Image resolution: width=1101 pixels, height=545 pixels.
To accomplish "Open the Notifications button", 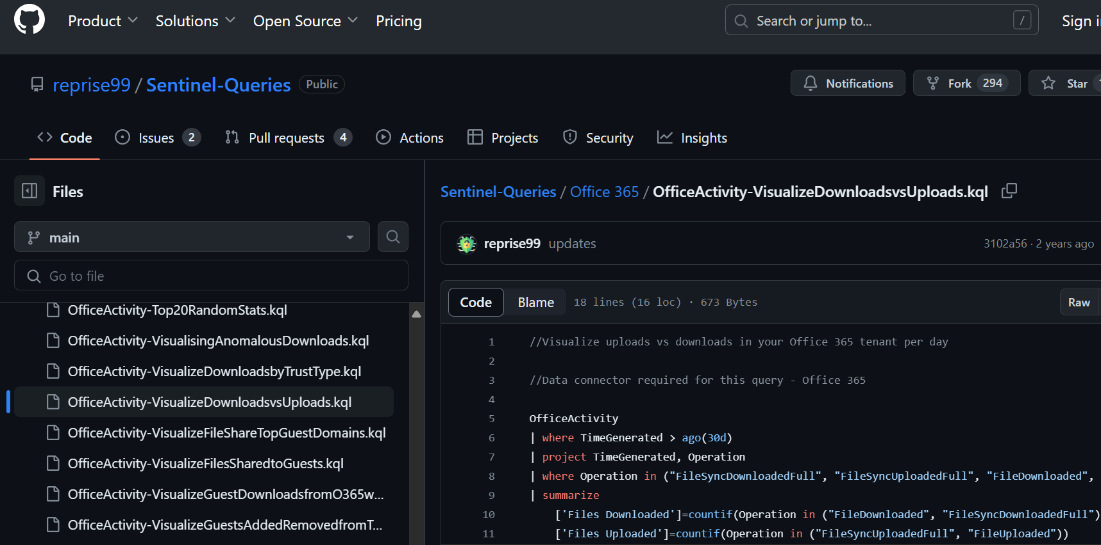I will click(x=848, y=84).
